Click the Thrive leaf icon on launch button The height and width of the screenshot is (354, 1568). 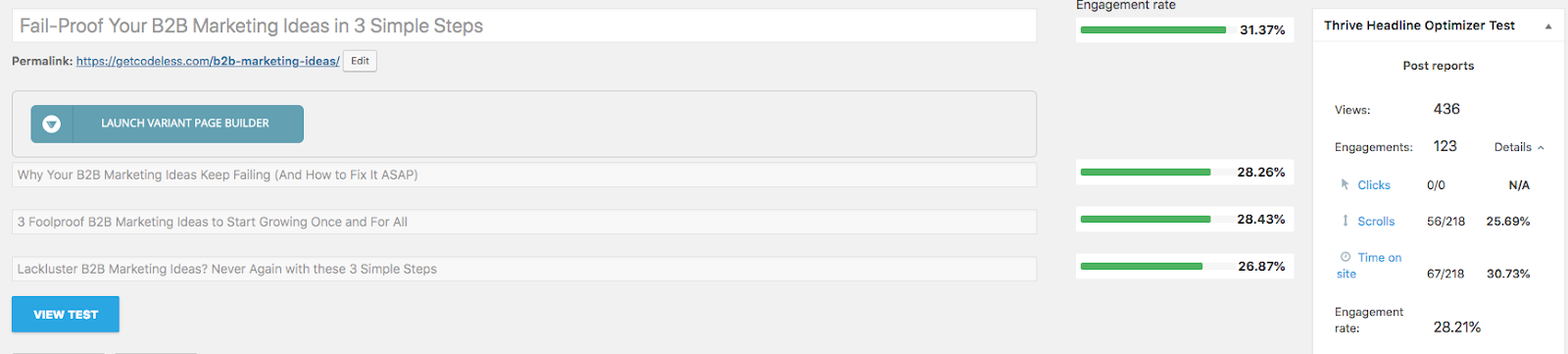[52, 124]
